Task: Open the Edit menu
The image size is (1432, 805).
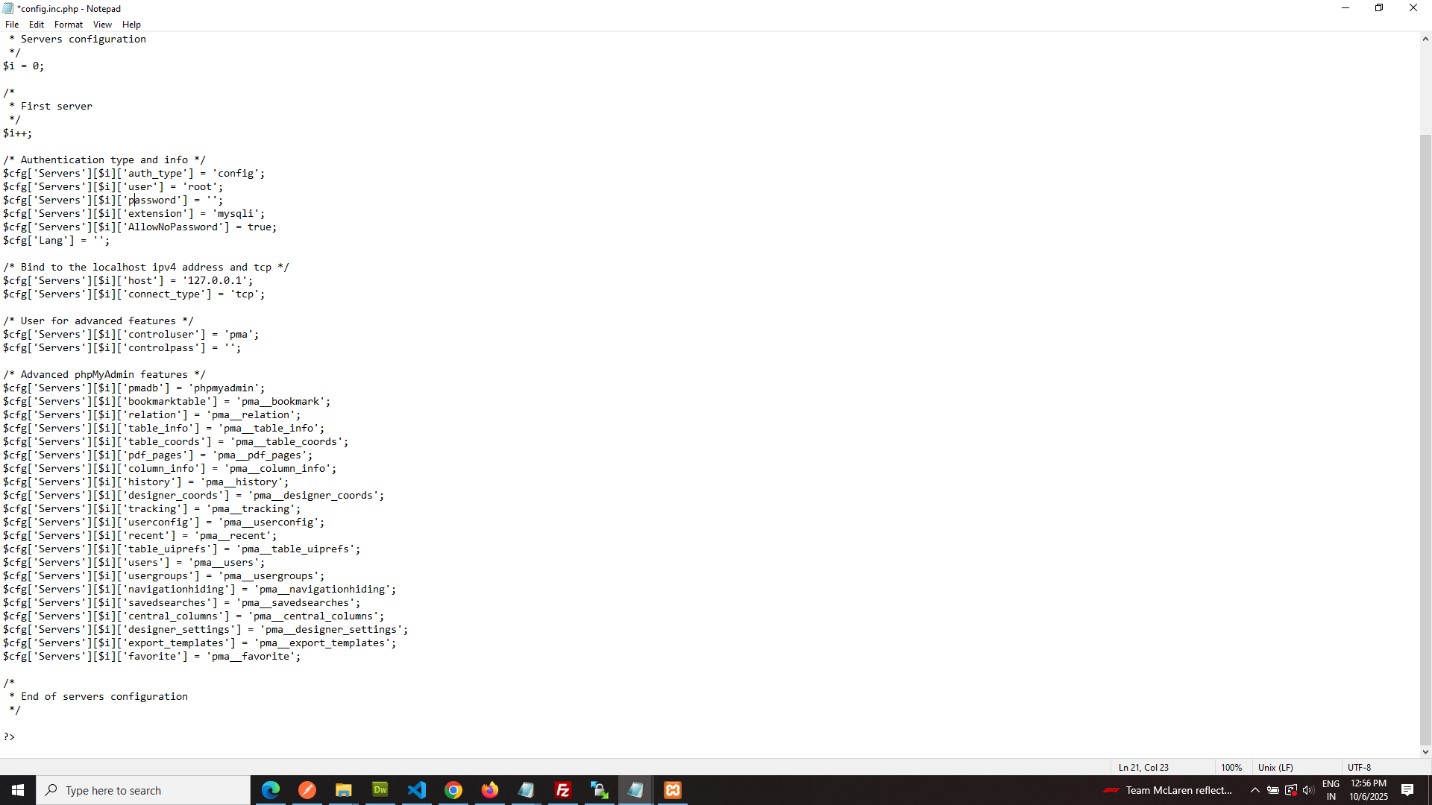Action: coord(36,24)
